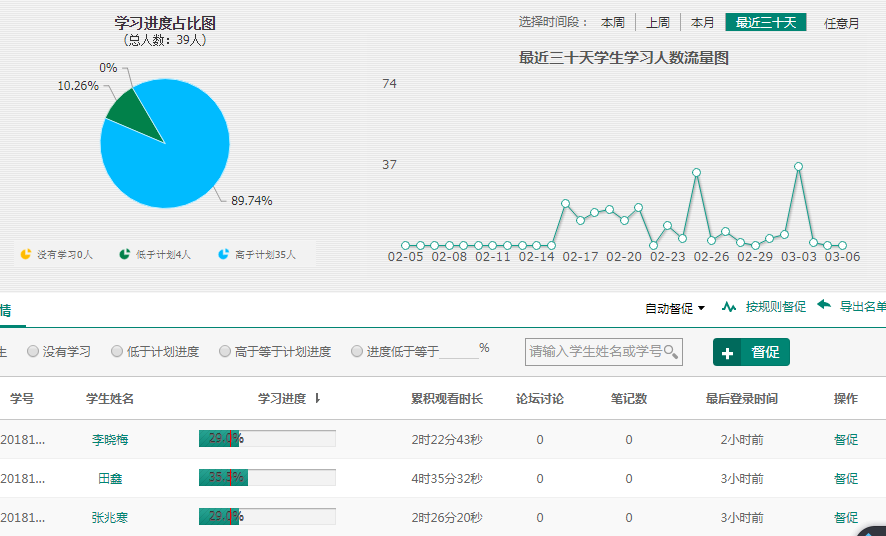Click the 按规则督促 chart icon
The width and height of the screenshot is (886, 536).
[x=729, y=307]
